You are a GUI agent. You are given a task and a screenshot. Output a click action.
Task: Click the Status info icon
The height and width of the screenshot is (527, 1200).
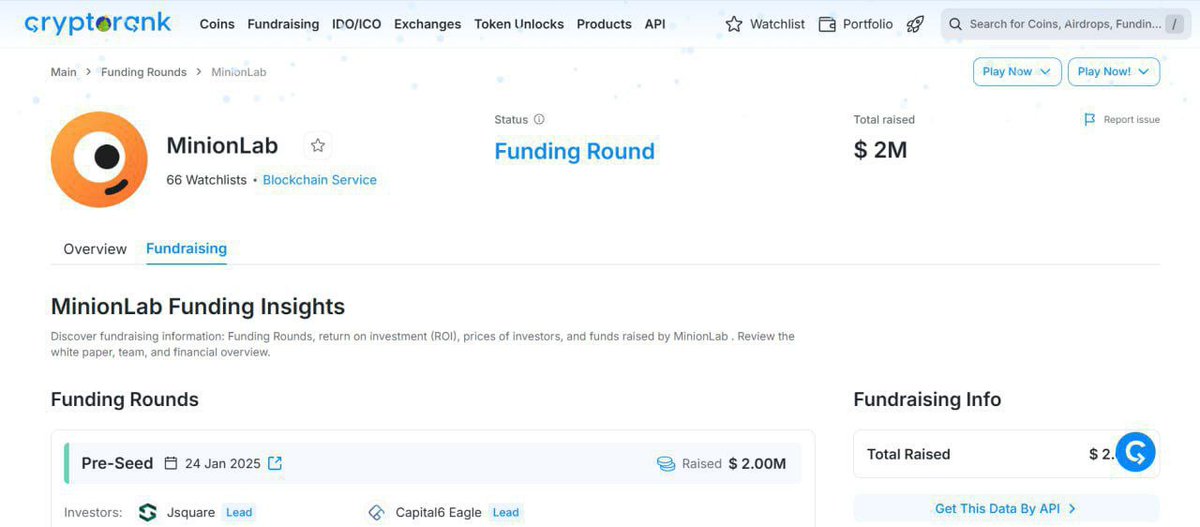539,120
